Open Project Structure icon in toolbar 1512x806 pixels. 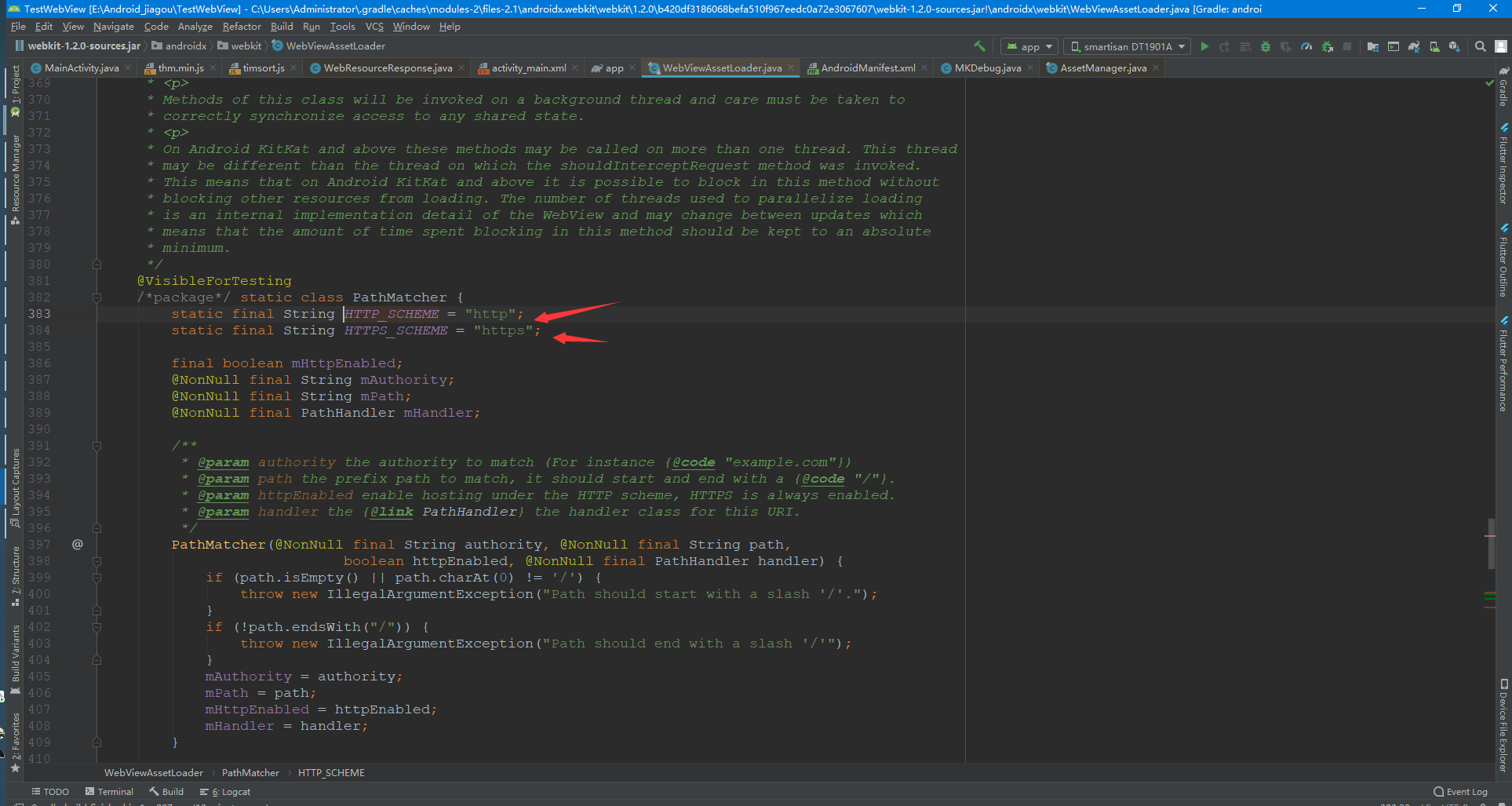click(1373, 46)
